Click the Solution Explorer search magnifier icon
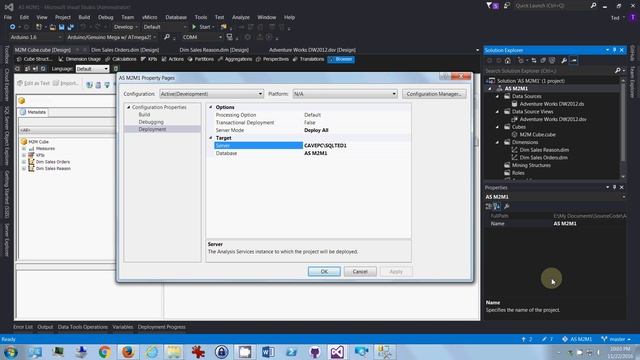This screenshot has height=360, width=640. pyautogui.click(x=618, y=71)
